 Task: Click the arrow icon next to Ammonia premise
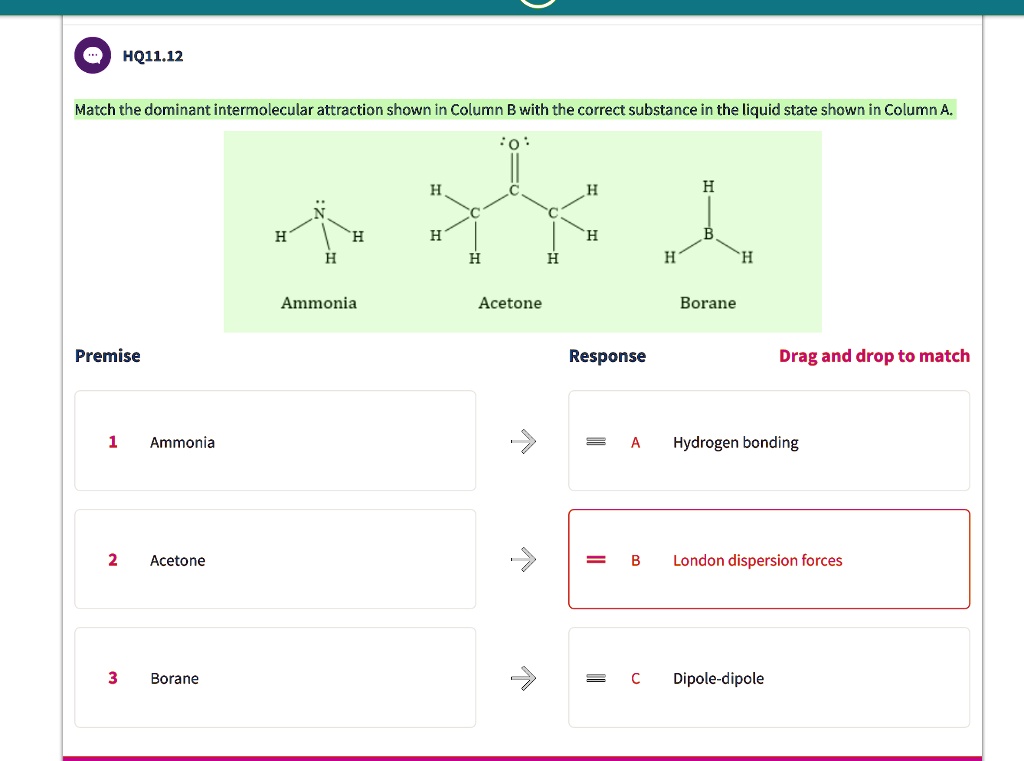524,441
